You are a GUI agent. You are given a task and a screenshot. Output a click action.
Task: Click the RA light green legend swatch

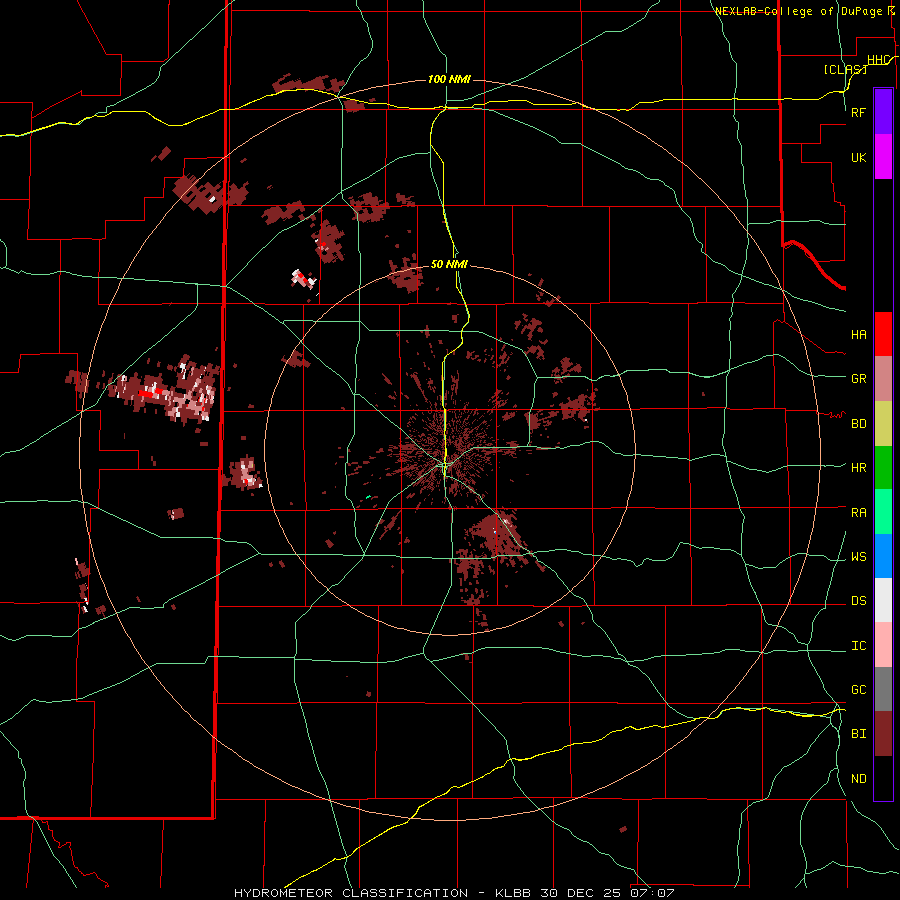pos(883,512)
